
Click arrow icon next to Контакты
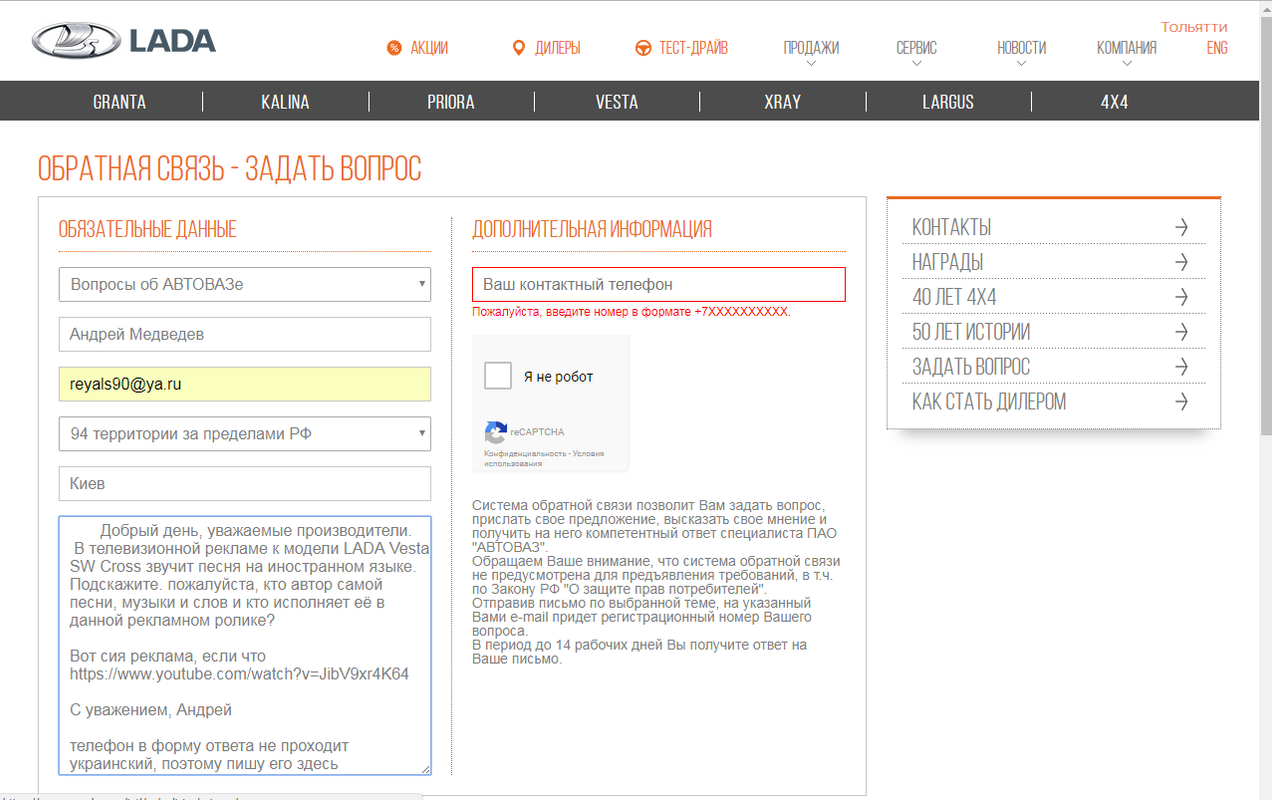click(1181, 227)
